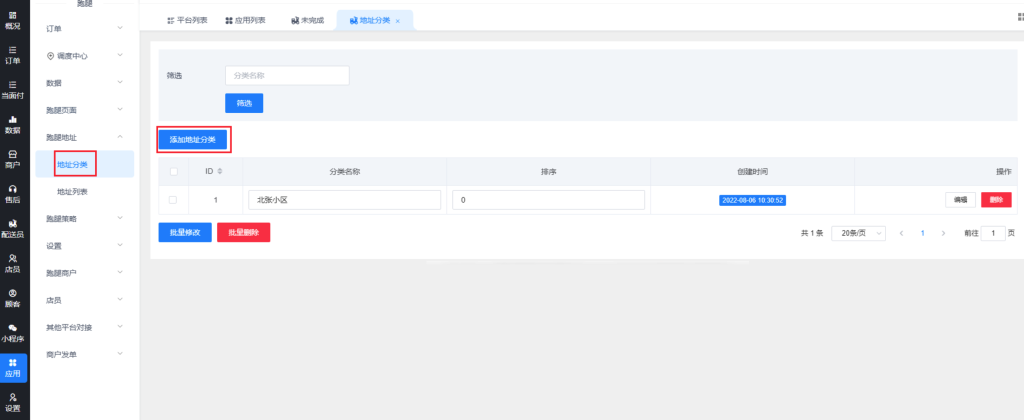Open the 概况 overview icon in sidebar
The width and height of the screenshot is (1024, 420).
[12, 19]
